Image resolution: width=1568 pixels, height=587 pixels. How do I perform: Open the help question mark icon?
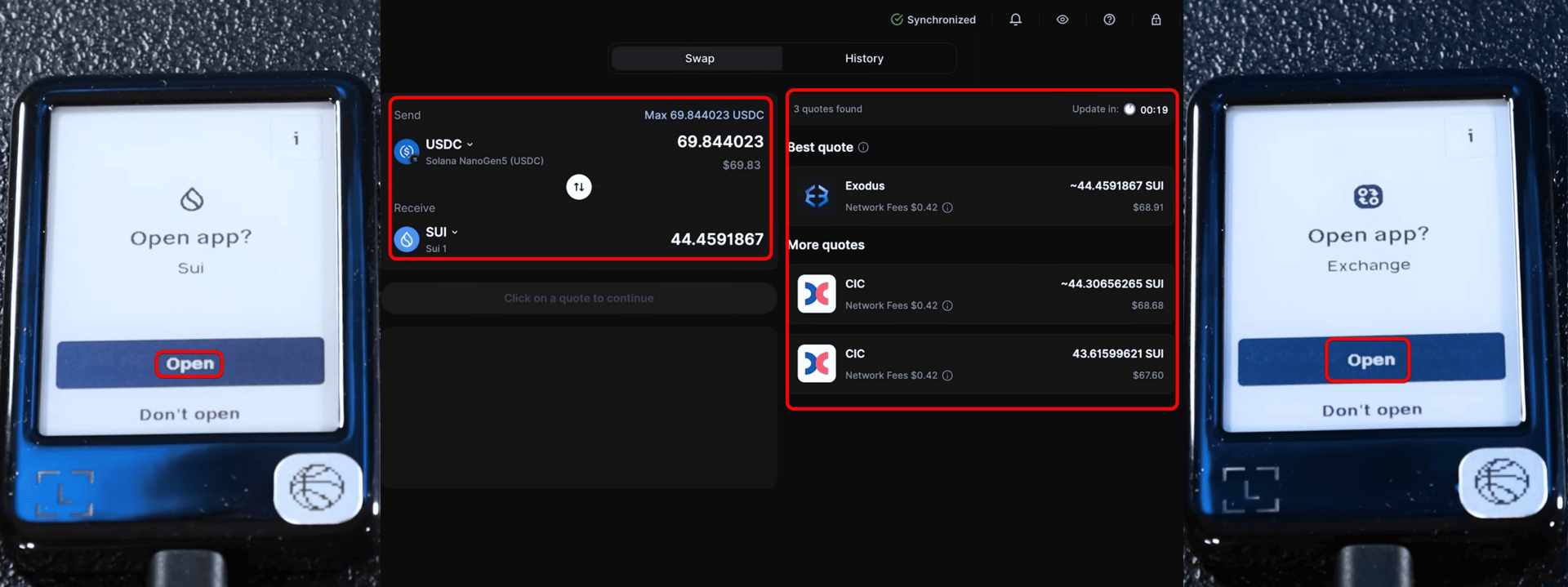tap(1109, 20)
